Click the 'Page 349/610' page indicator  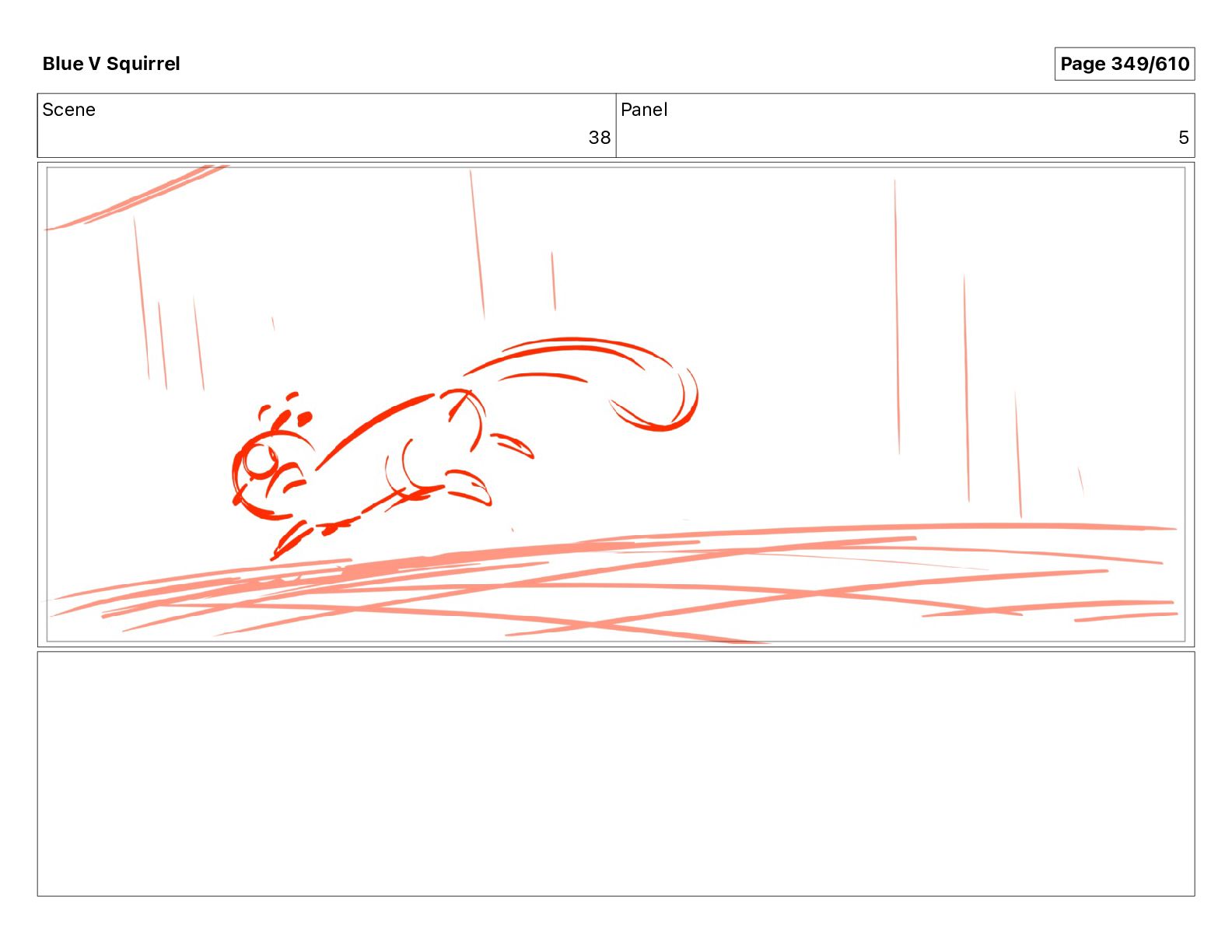pos(1124,64)
